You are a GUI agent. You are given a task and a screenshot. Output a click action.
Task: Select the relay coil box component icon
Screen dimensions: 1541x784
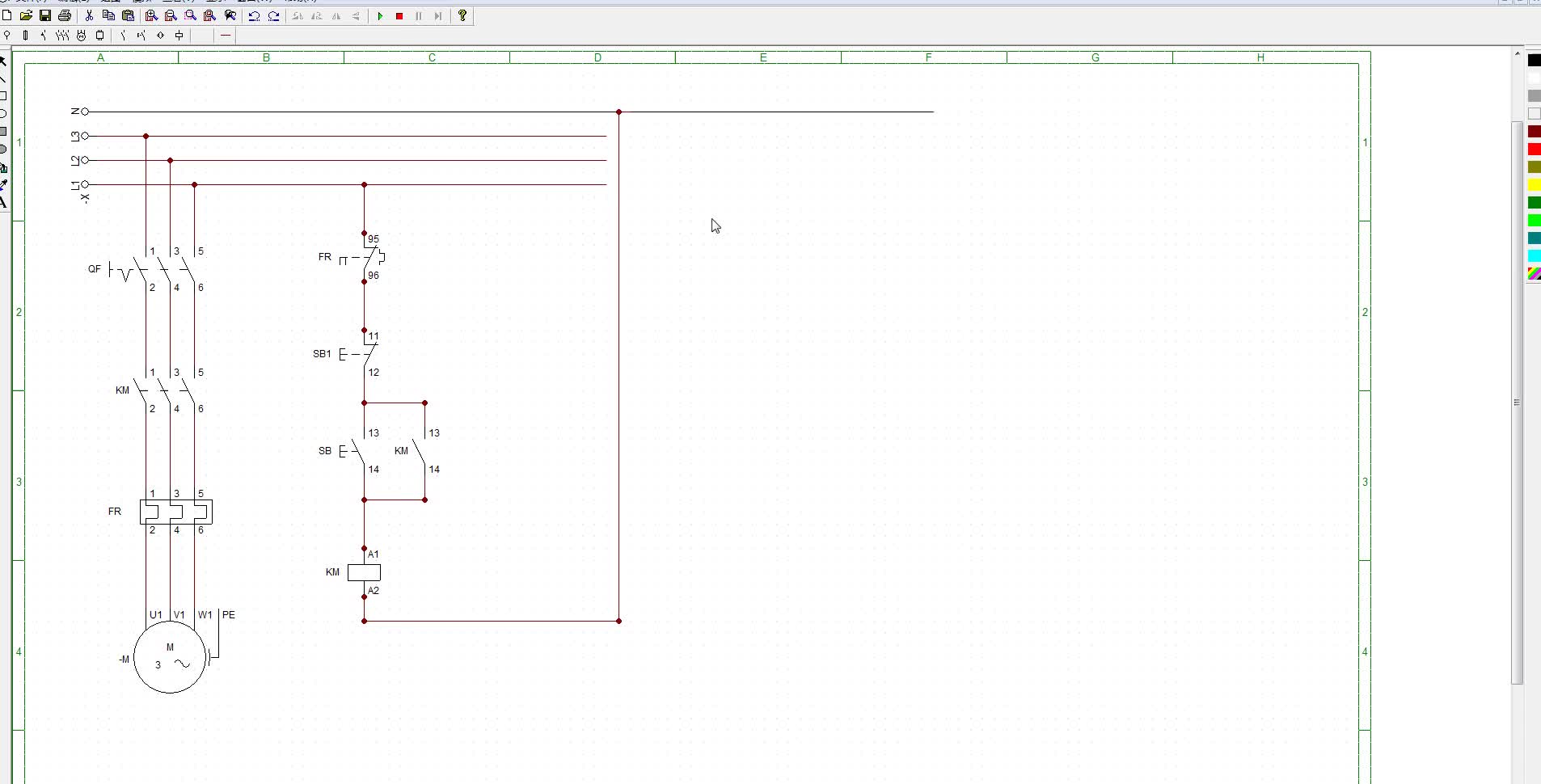point(179,35)
